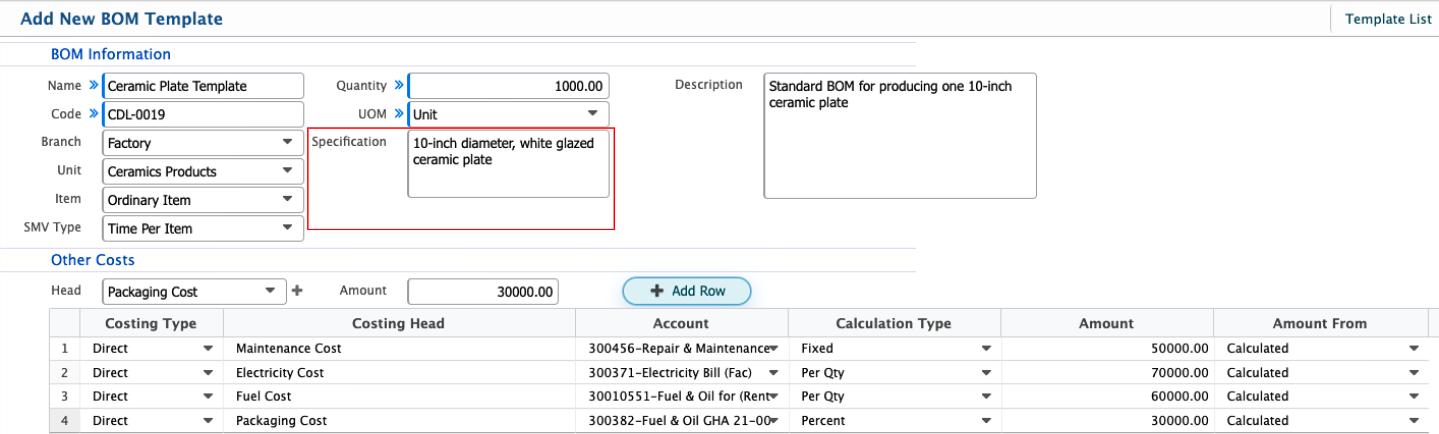Click the amount cell 60000.00

click(1107, 396)
